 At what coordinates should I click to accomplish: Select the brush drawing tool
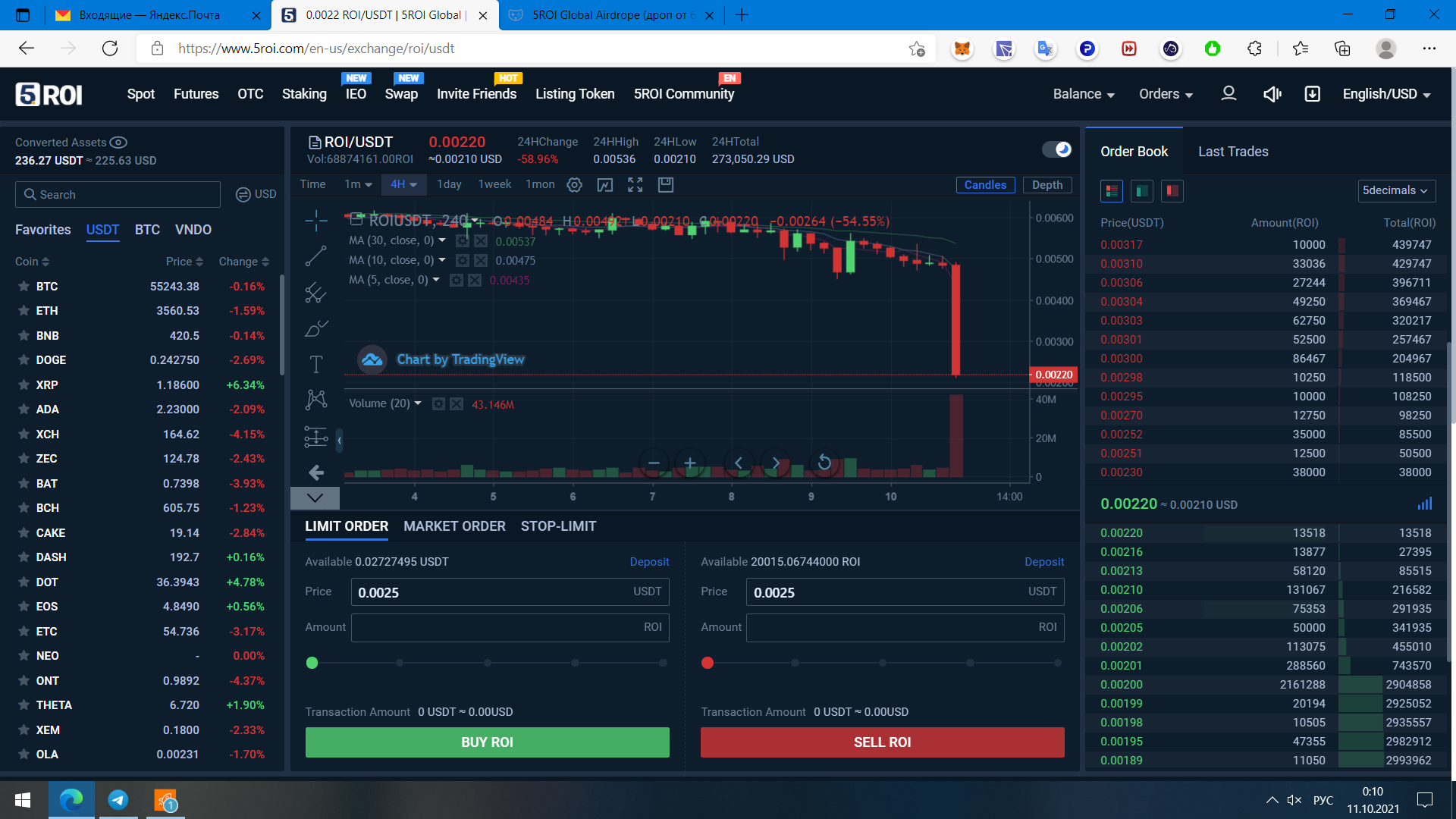pos(316,328)
